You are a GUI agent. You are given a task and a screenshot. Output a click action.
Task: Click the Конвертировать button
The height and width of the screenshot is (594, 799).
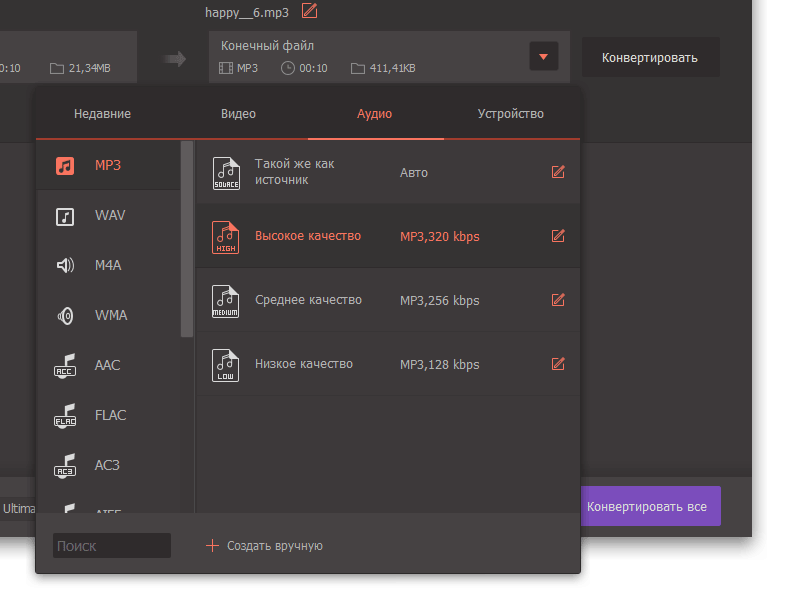click(x=651, y=57)
